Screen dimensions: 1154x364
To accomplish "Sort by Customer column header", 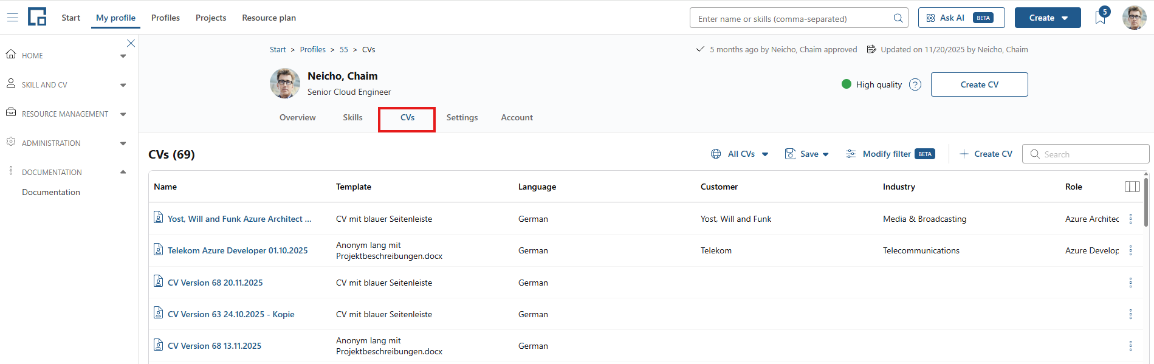I will tap(719, 187).
